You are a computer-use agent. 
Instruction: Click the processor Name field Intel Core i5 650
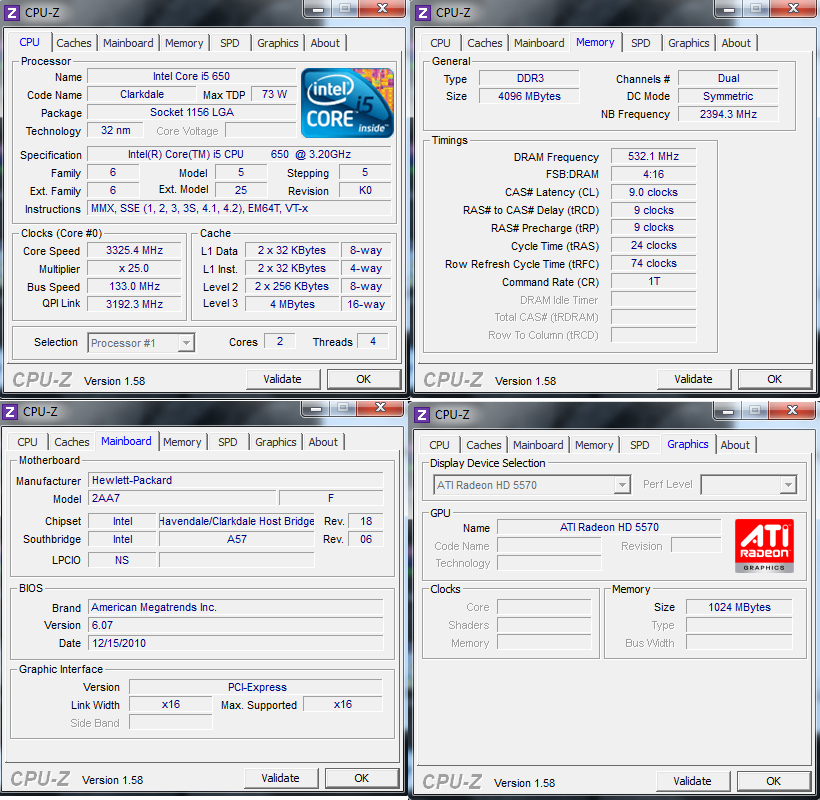pyautogui.click(x=191, y=76)
